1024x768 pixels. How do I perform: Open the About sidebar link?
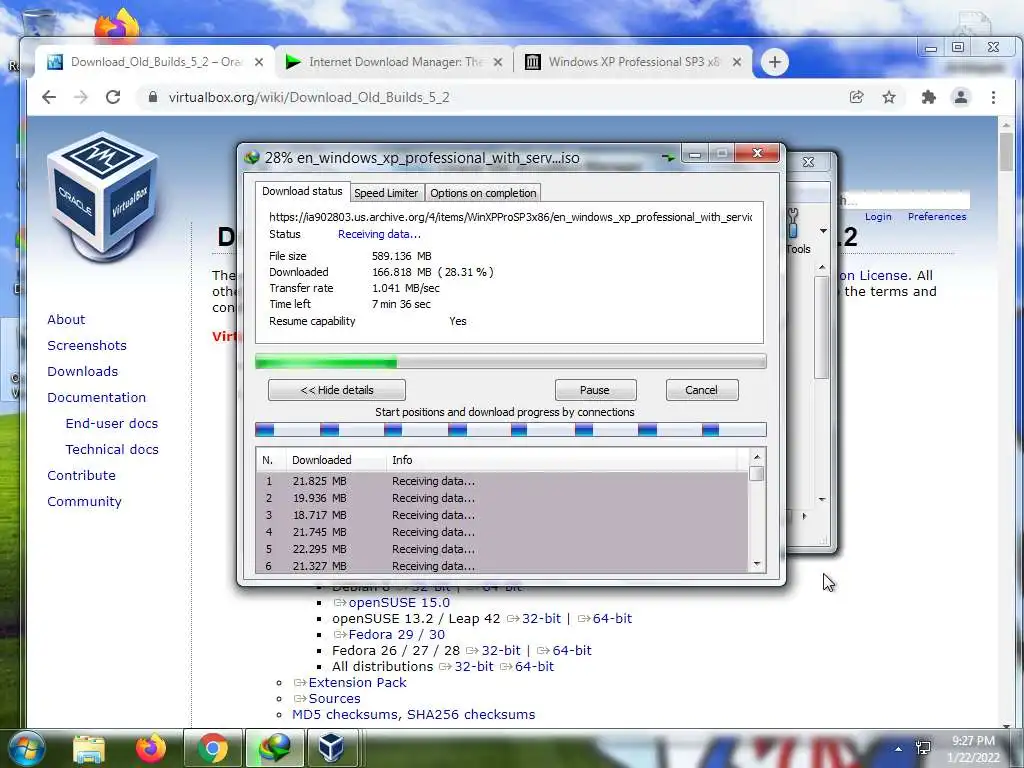tap(66, 319)
